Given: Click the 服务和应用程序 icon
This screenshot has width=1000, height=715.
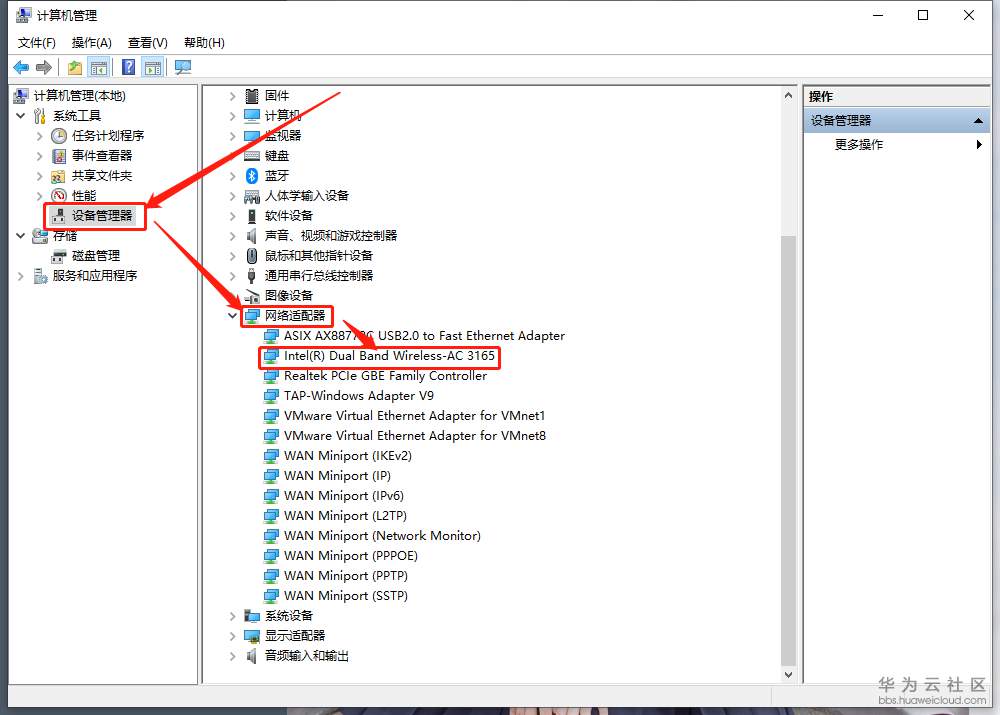Looking at the screenshot, I should click(x=40, y=276).
